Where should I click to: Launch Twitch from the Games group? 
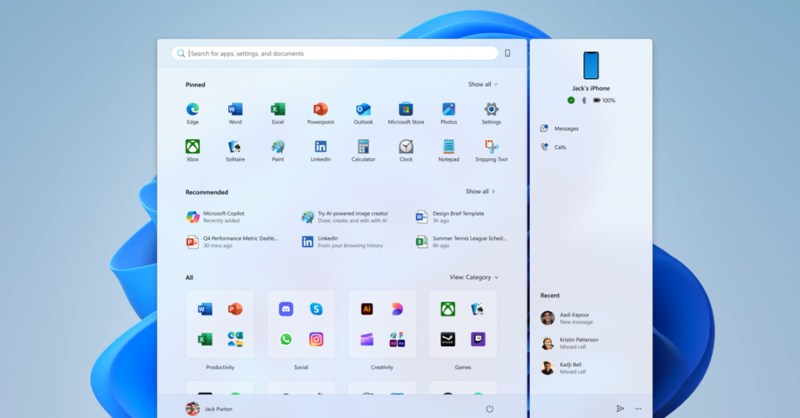(478, 339)
